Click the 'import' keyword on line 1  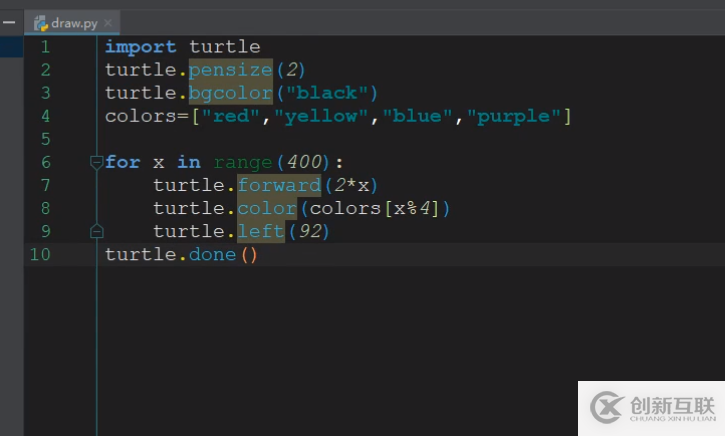coord(141,47)
